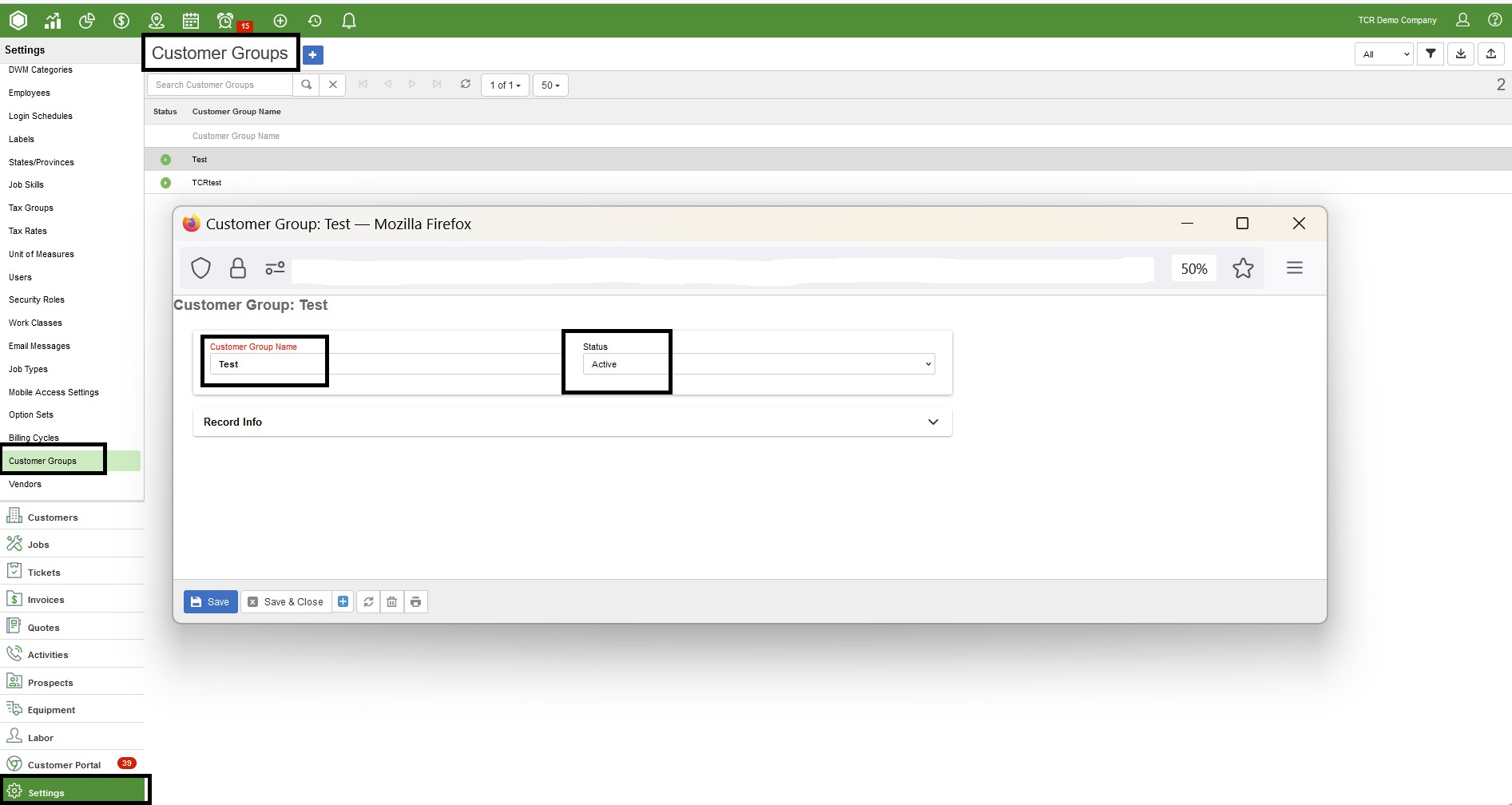Open the All filter dropdown
The image size is (1512, 805).
point(1384,54)
